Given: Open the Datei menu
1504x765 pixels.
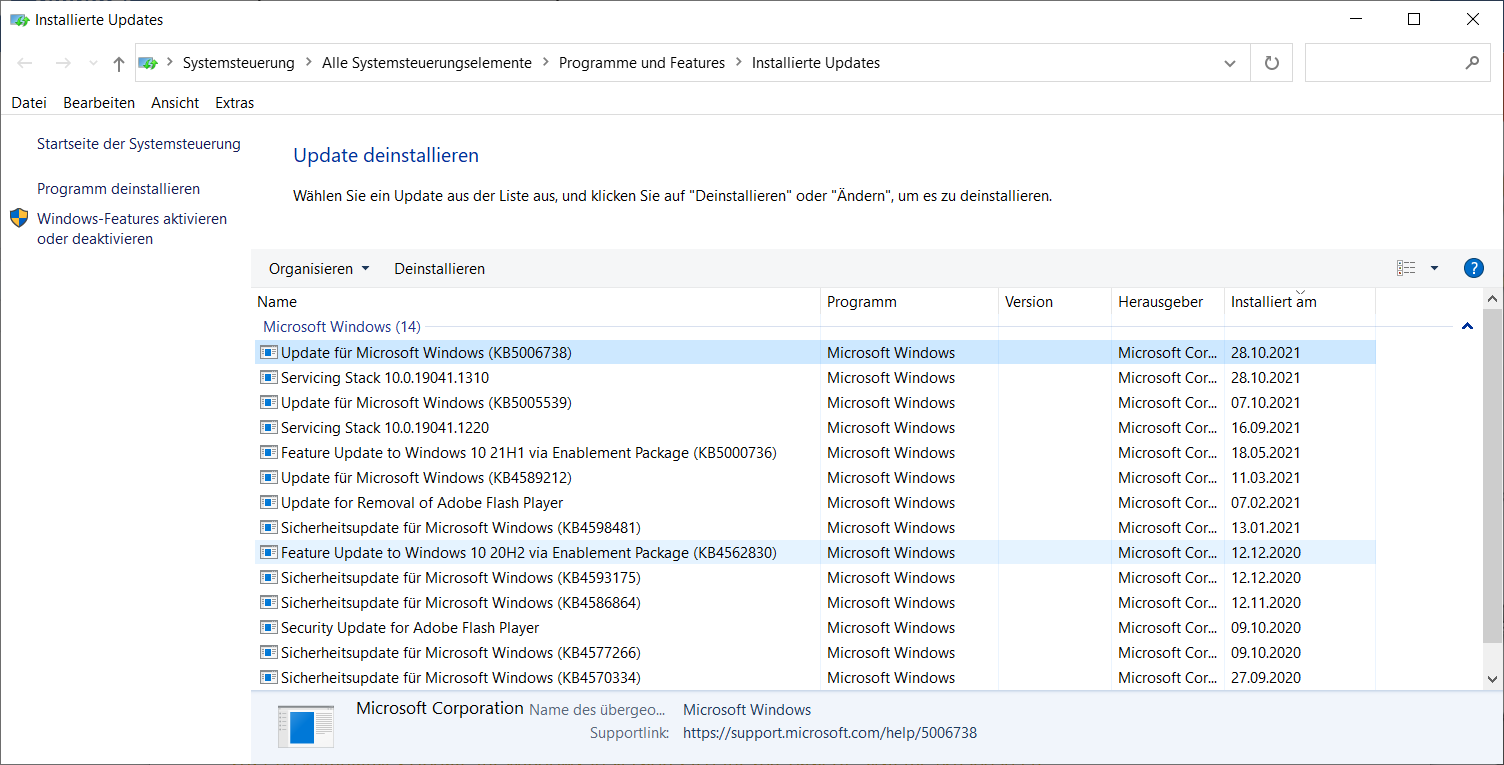Looking at the screenshot, I should pyautogui.click(x=29, y=103).
